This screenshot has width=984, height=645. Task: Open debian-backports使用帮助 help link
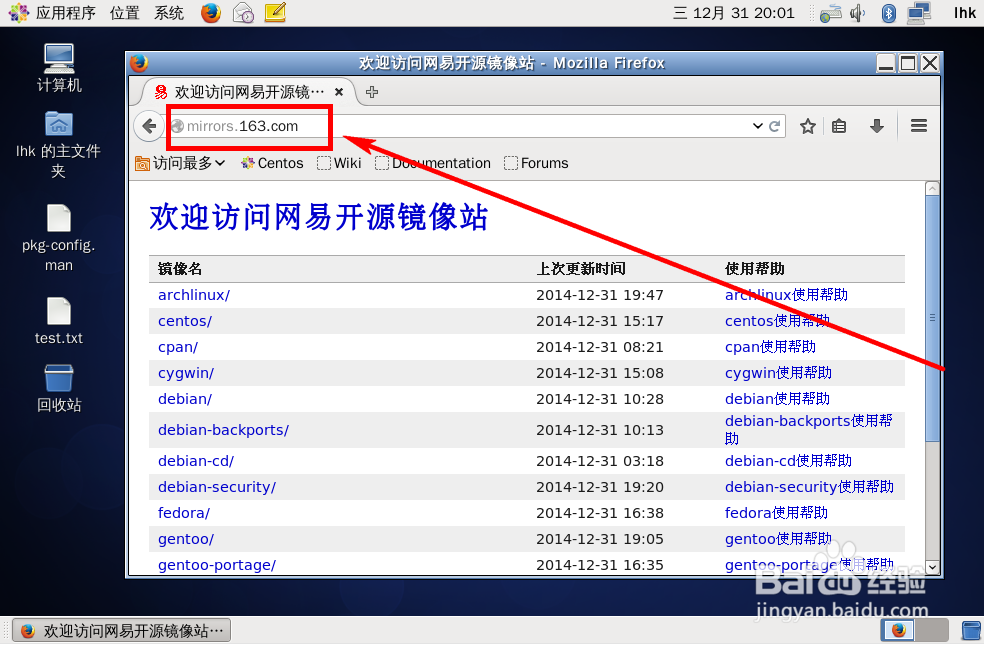pos(809,430)
